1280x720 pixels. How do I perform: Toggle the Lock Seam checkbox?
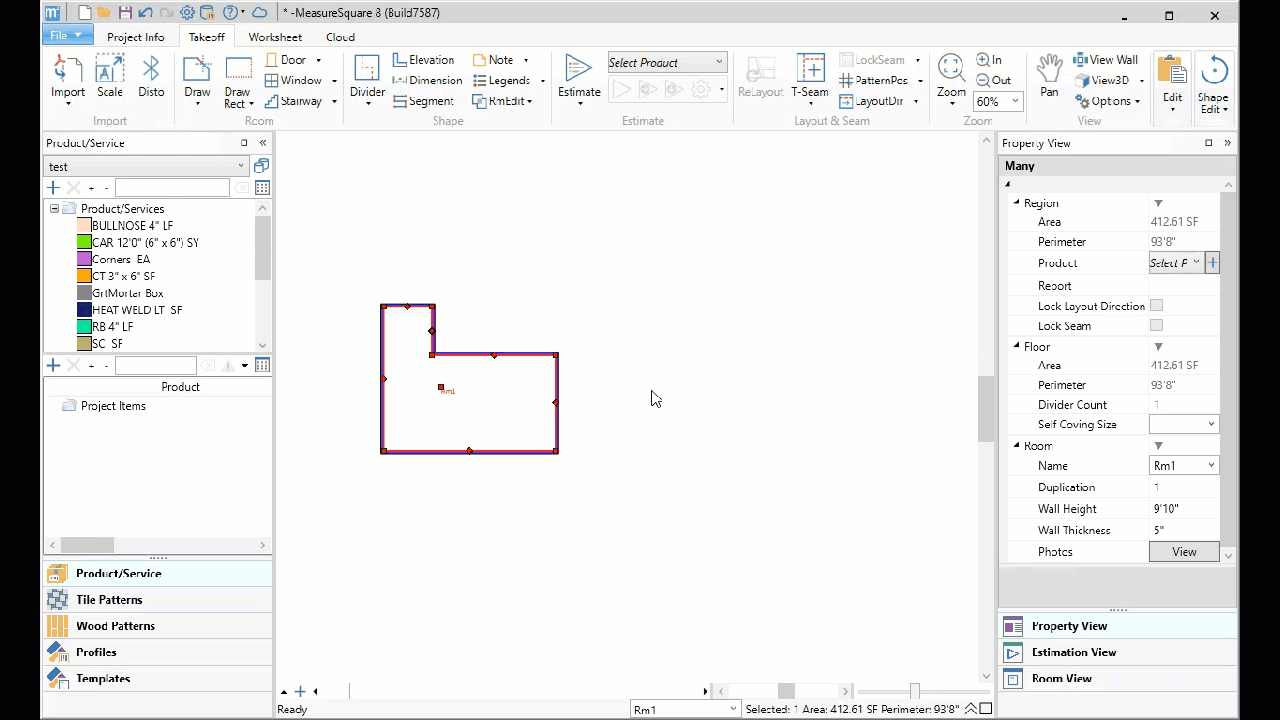(1156, 326)
